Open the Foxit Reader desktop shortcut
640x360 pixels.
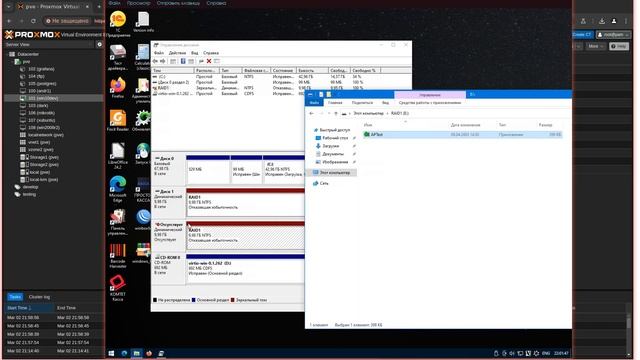pyautogui.click(x=118, y=120)
